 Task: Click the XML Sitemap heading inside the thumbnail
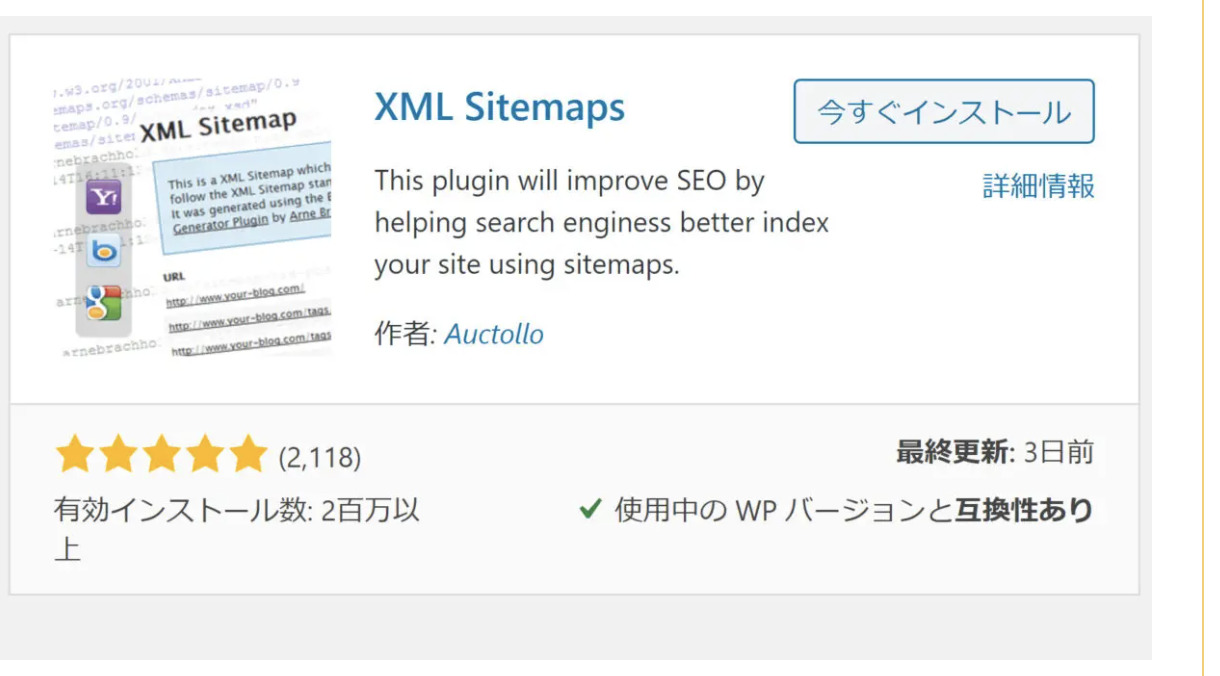[218, 127]
